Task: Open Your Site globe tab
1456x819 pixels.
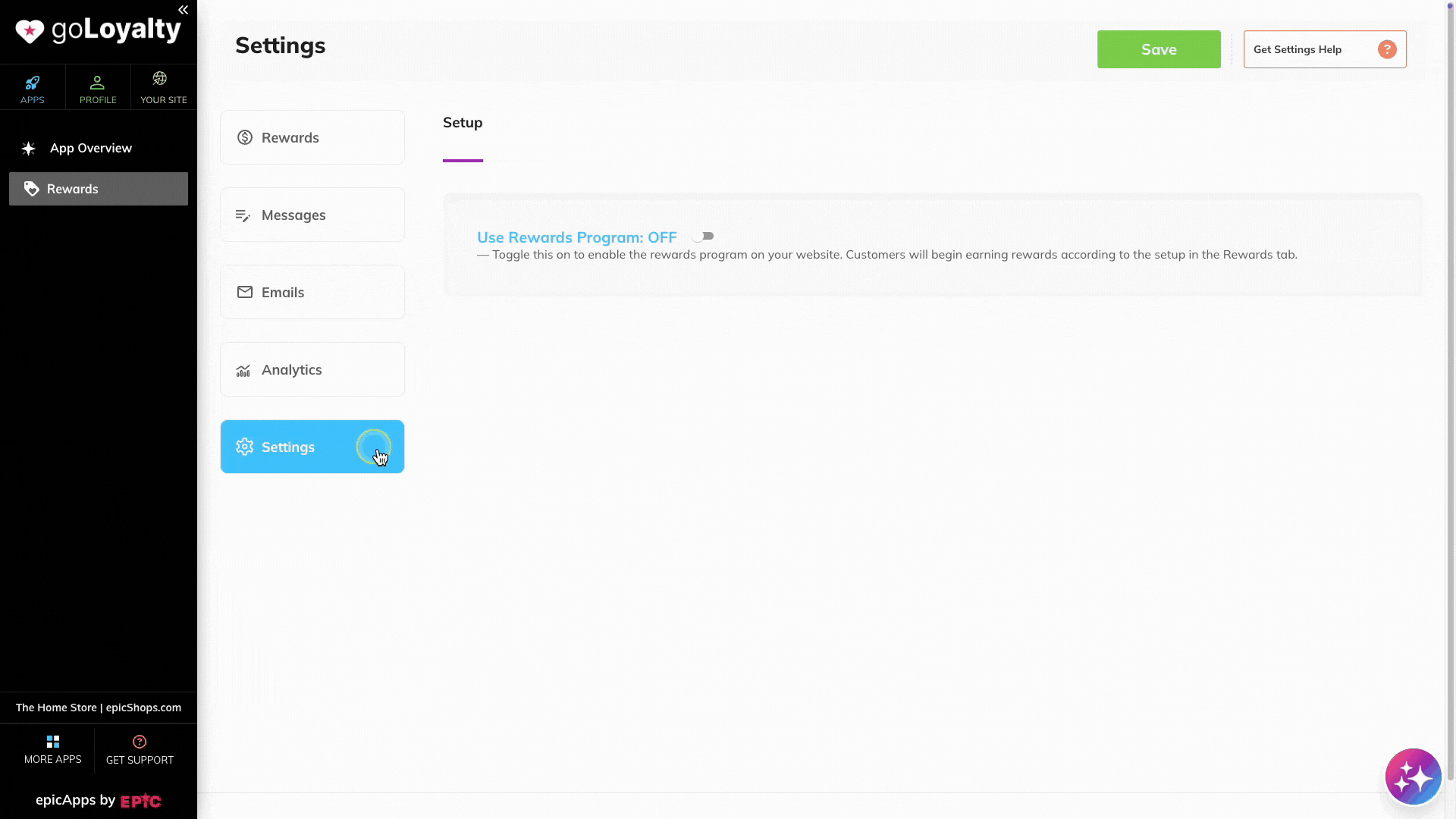Action: pos(163,87)
